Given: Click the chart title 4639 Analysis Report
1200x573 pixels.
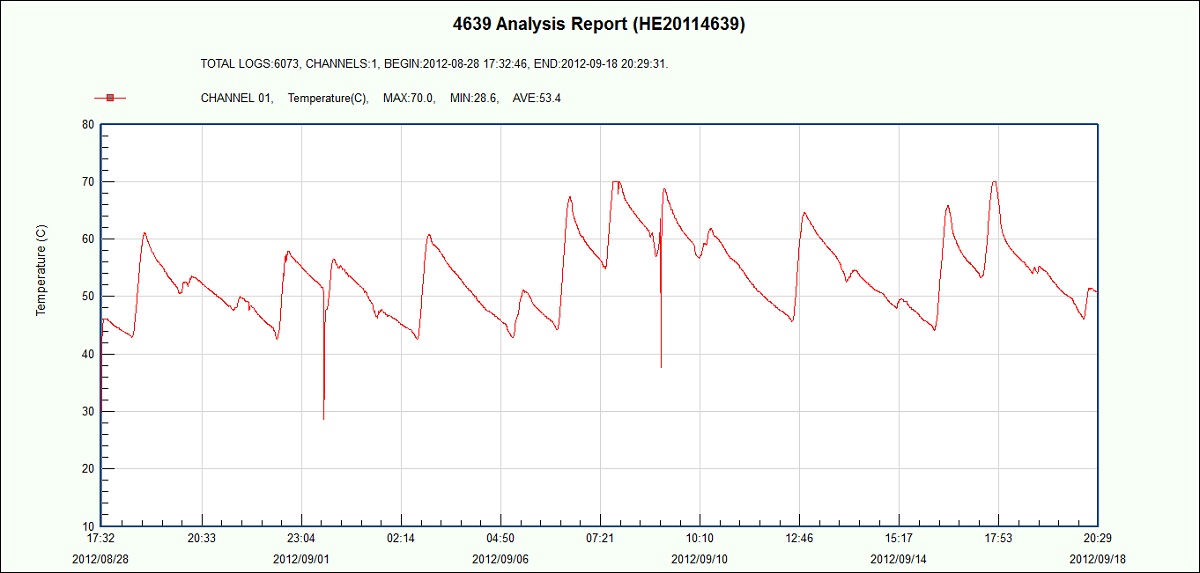Looking at the screenshot, I should (x=599, y=24).
